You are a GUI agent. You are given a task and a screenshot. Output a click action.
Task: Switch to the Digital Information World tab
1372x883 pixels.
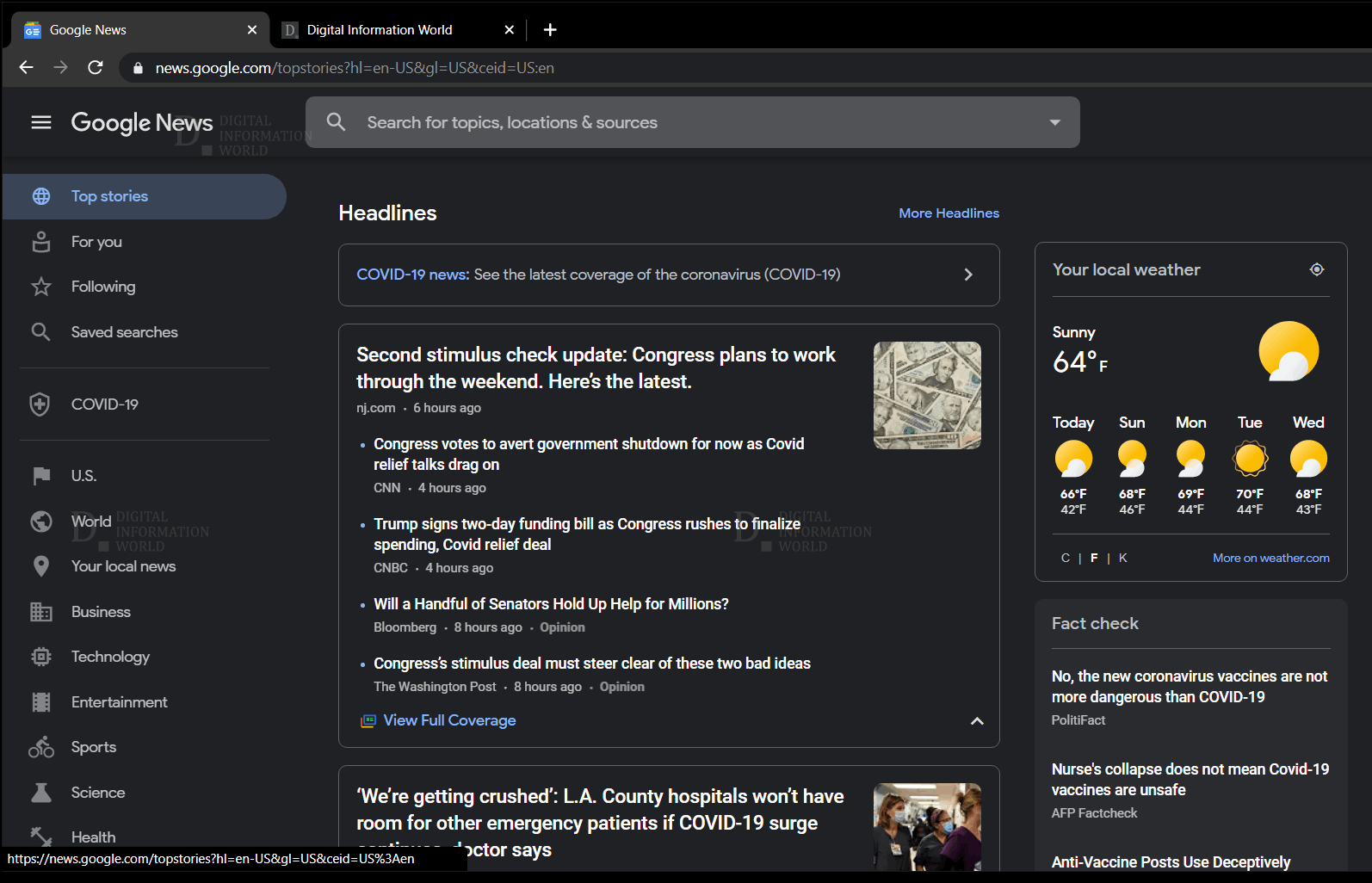coord(398,30)
